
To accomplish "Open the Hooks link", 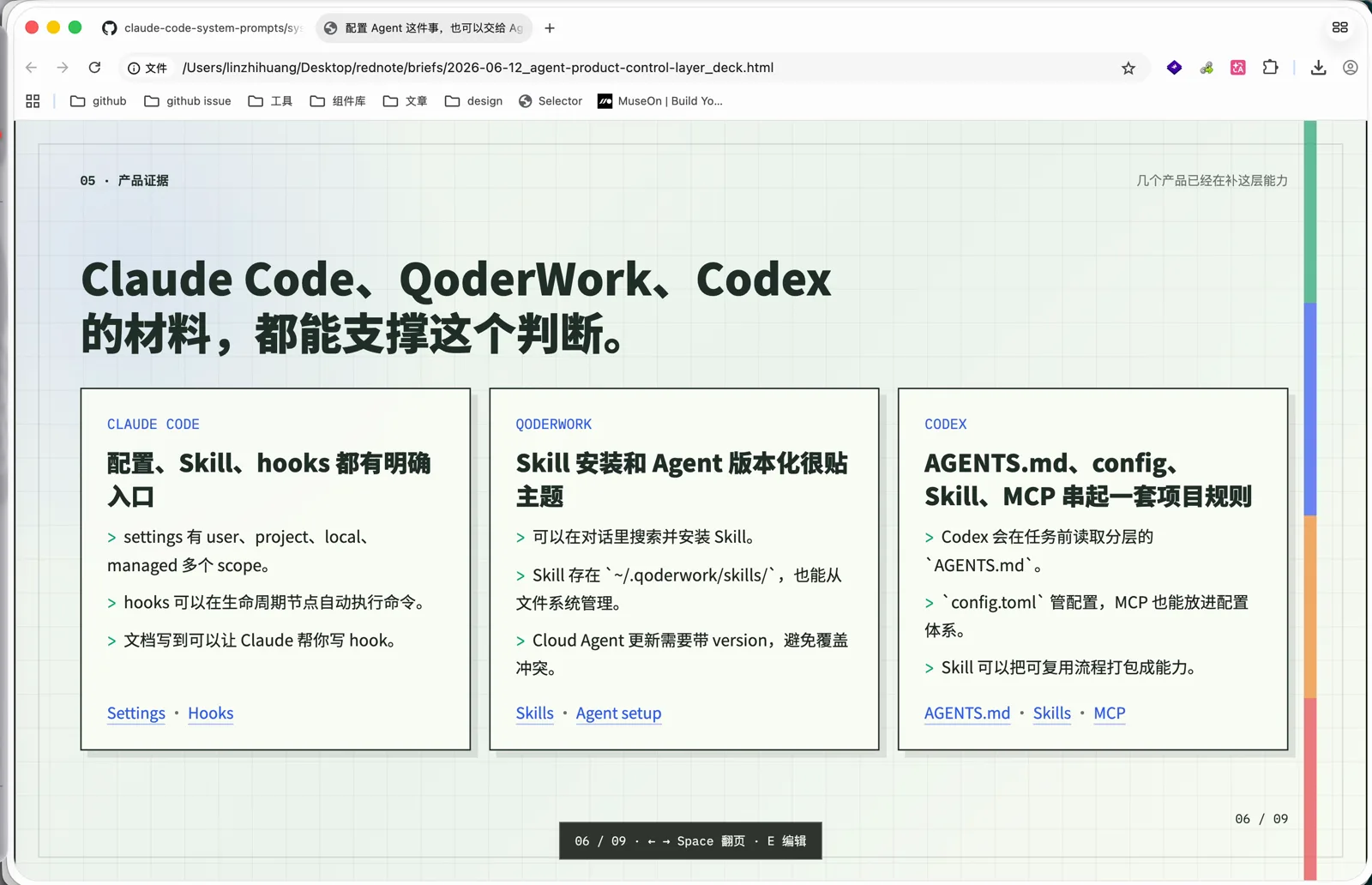I will [211, 713].
